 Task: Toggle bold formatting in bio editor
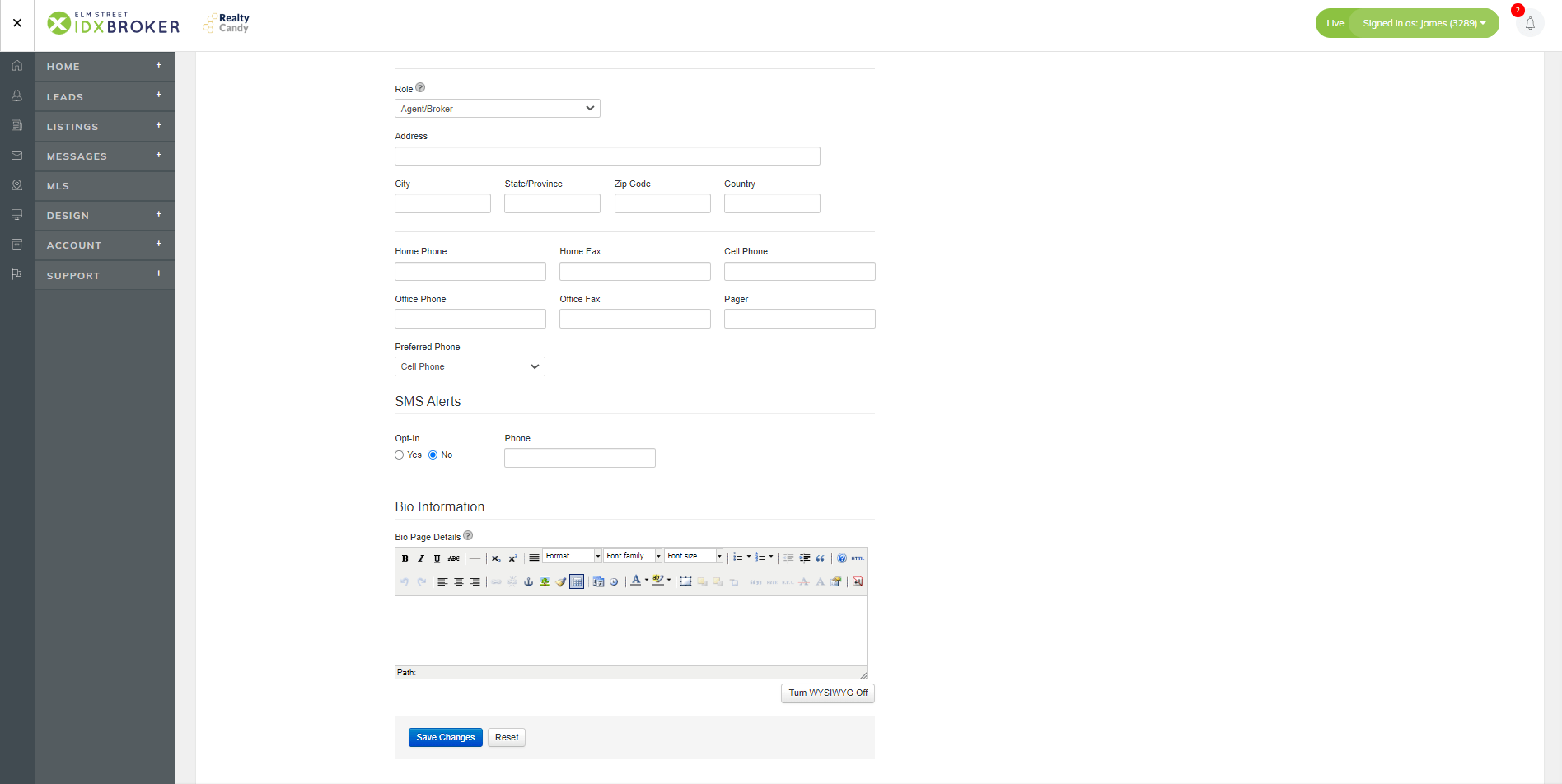[x=405, y=558]
